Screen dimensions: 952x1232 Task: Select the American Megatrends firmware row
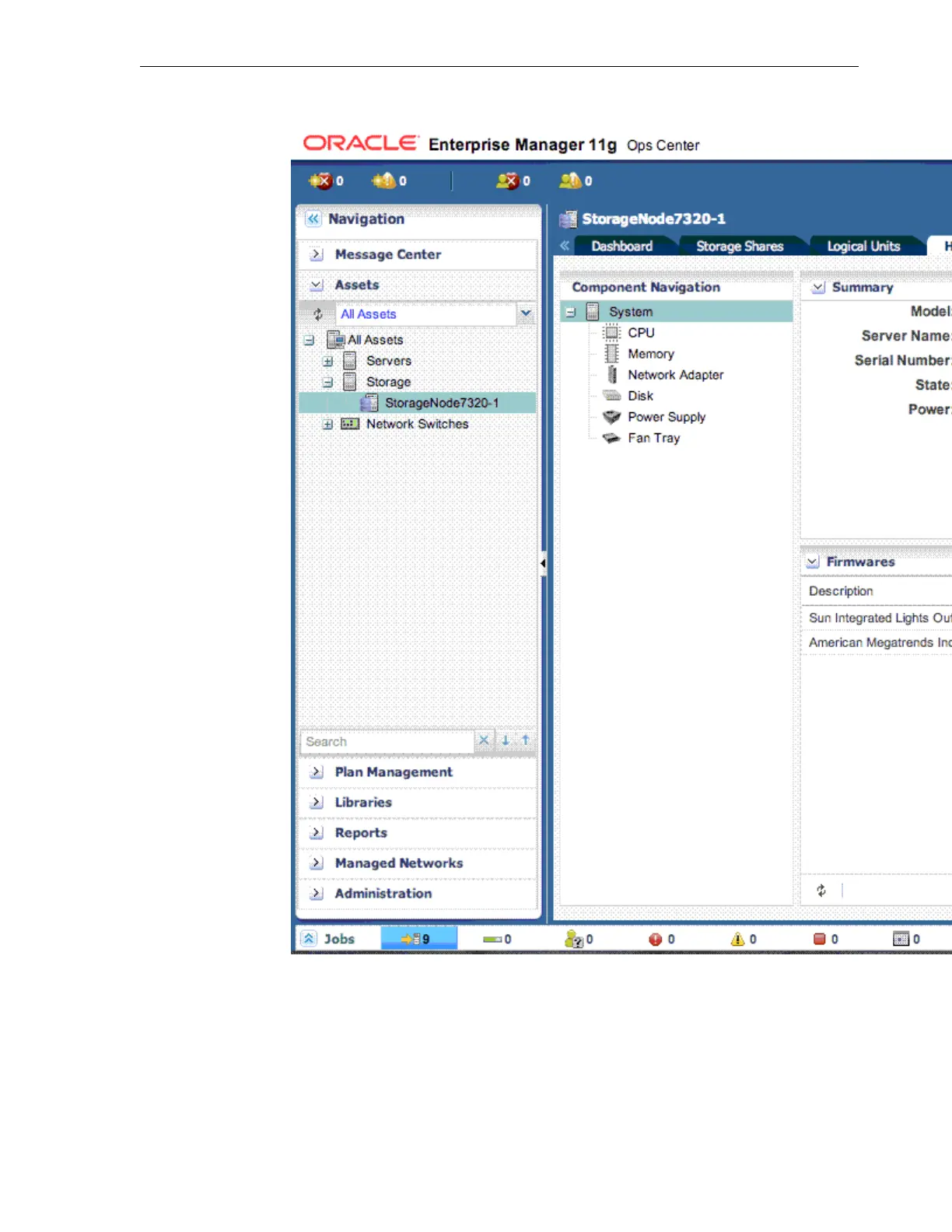coord(877,642)
